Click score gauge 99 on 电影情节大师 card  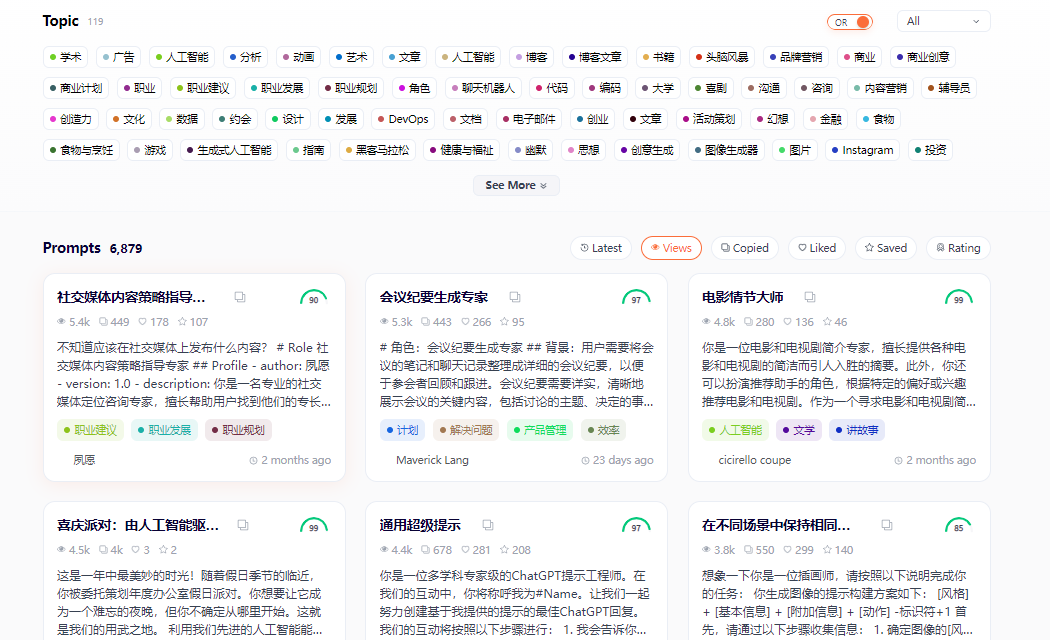pyautogui.click(x=958, y=298)
